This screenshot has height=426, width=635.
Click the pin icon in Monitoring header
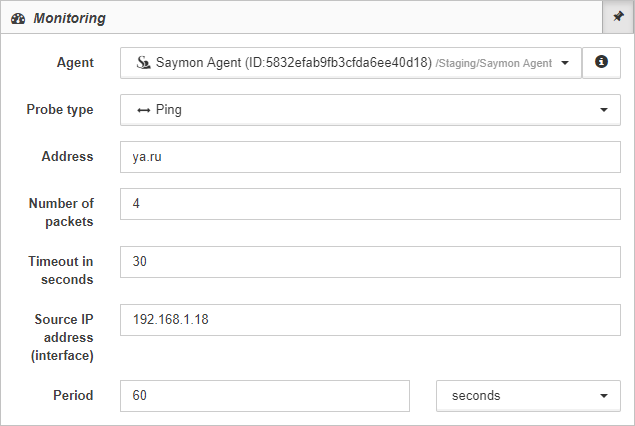[618, 17]
